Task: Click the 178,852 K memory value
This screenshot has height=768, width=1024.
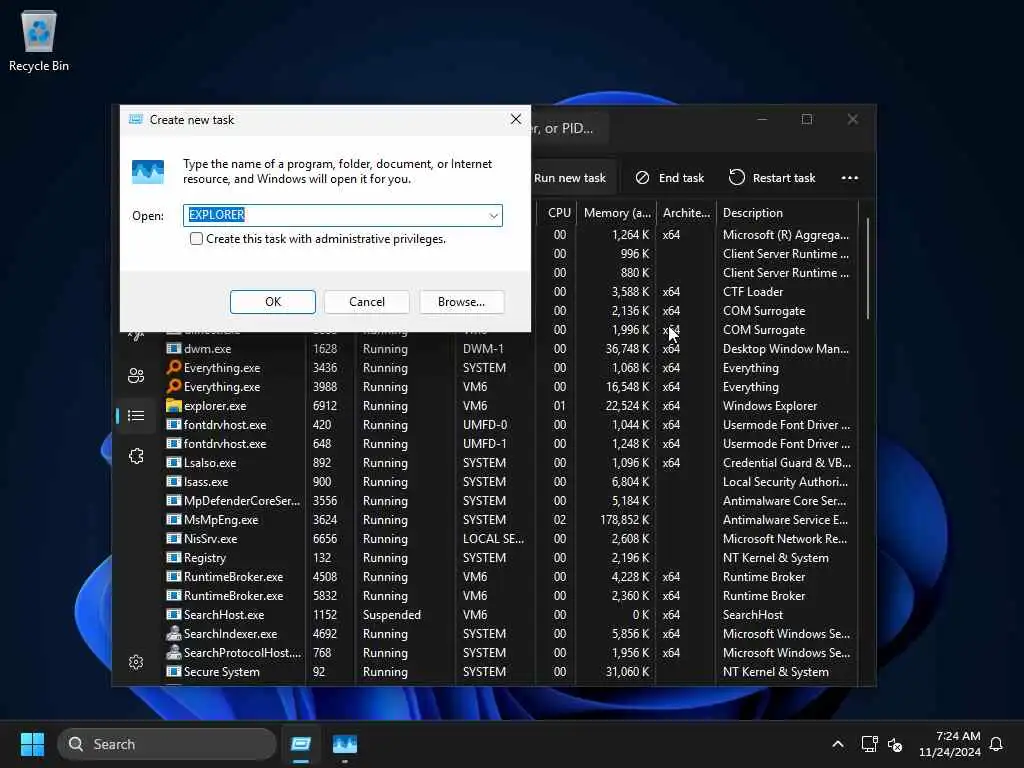Action: (x=624, y=520)
